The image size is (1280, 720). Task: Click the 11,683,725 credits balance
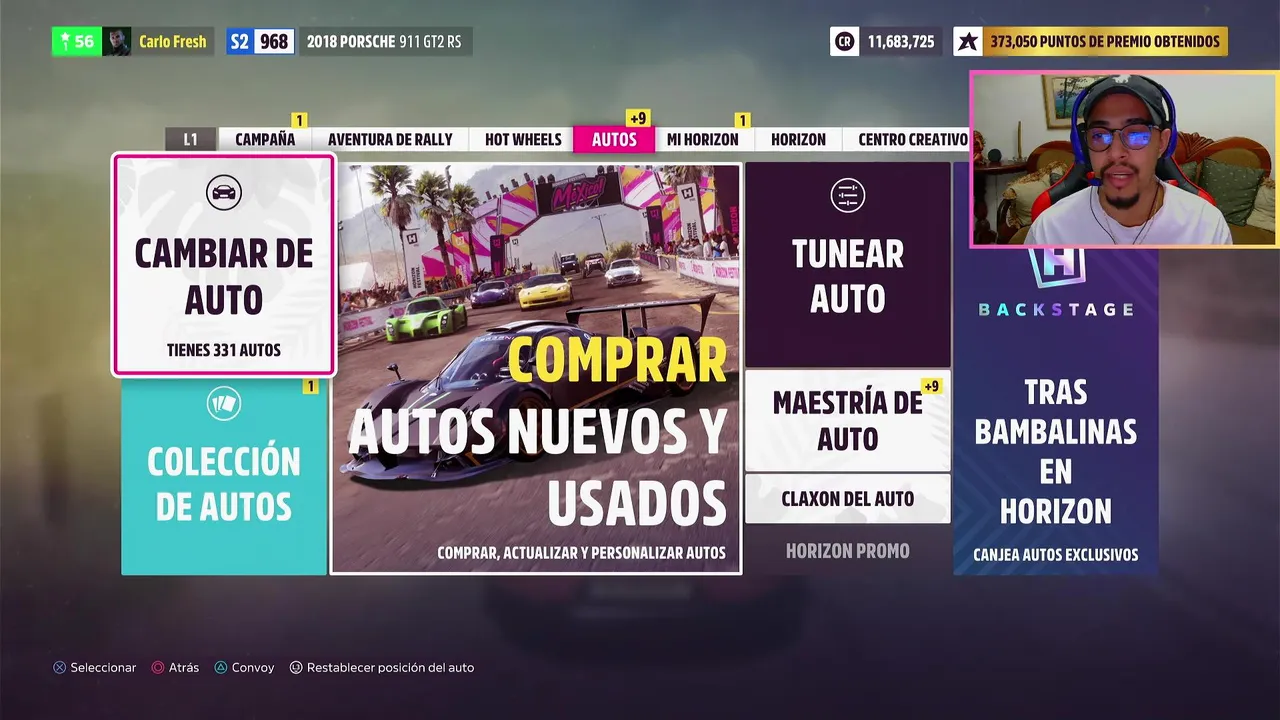(x=901, y=41)
